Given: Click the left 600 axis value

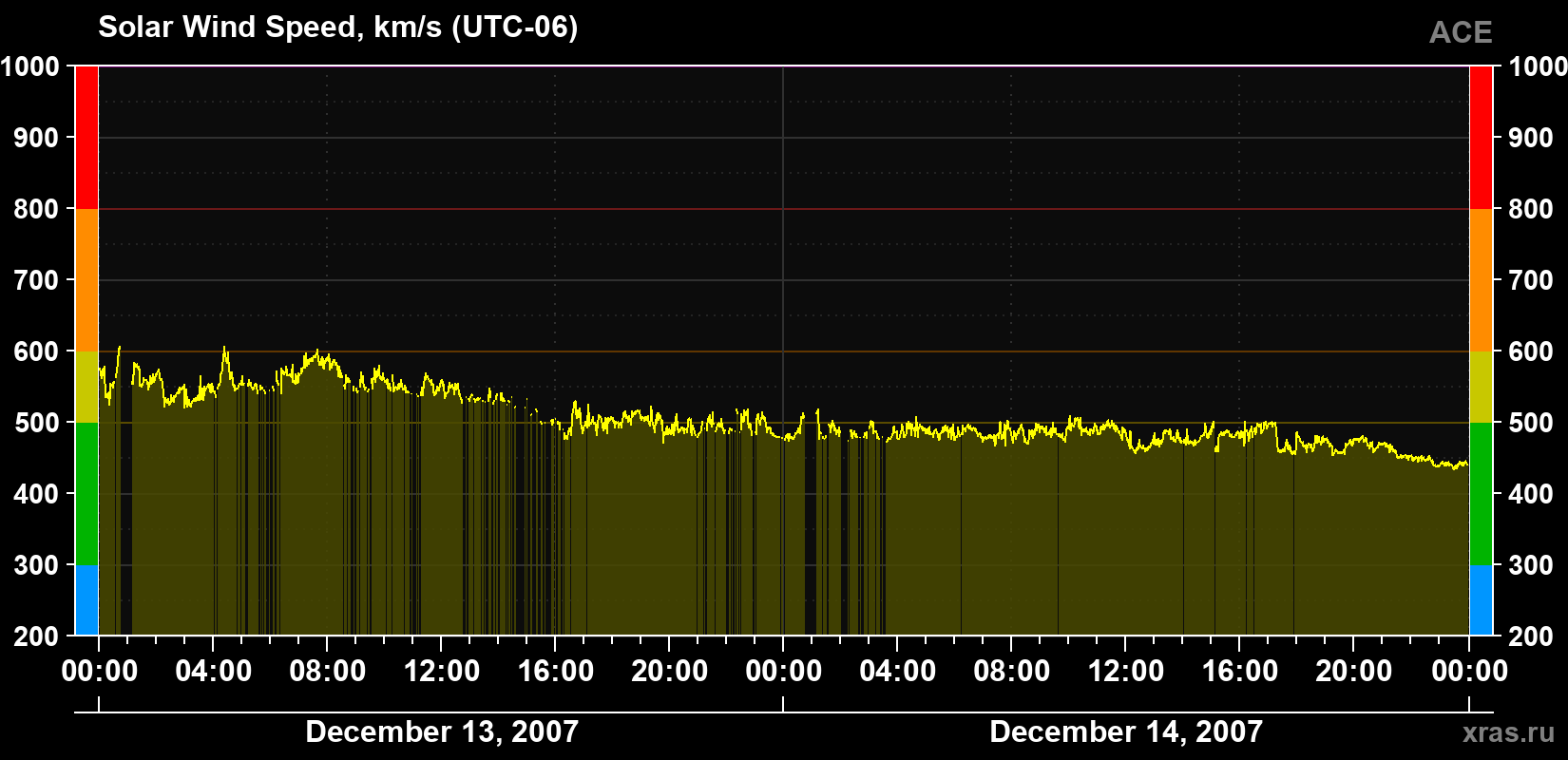Looking at the screenshot, I should (37, 351).
